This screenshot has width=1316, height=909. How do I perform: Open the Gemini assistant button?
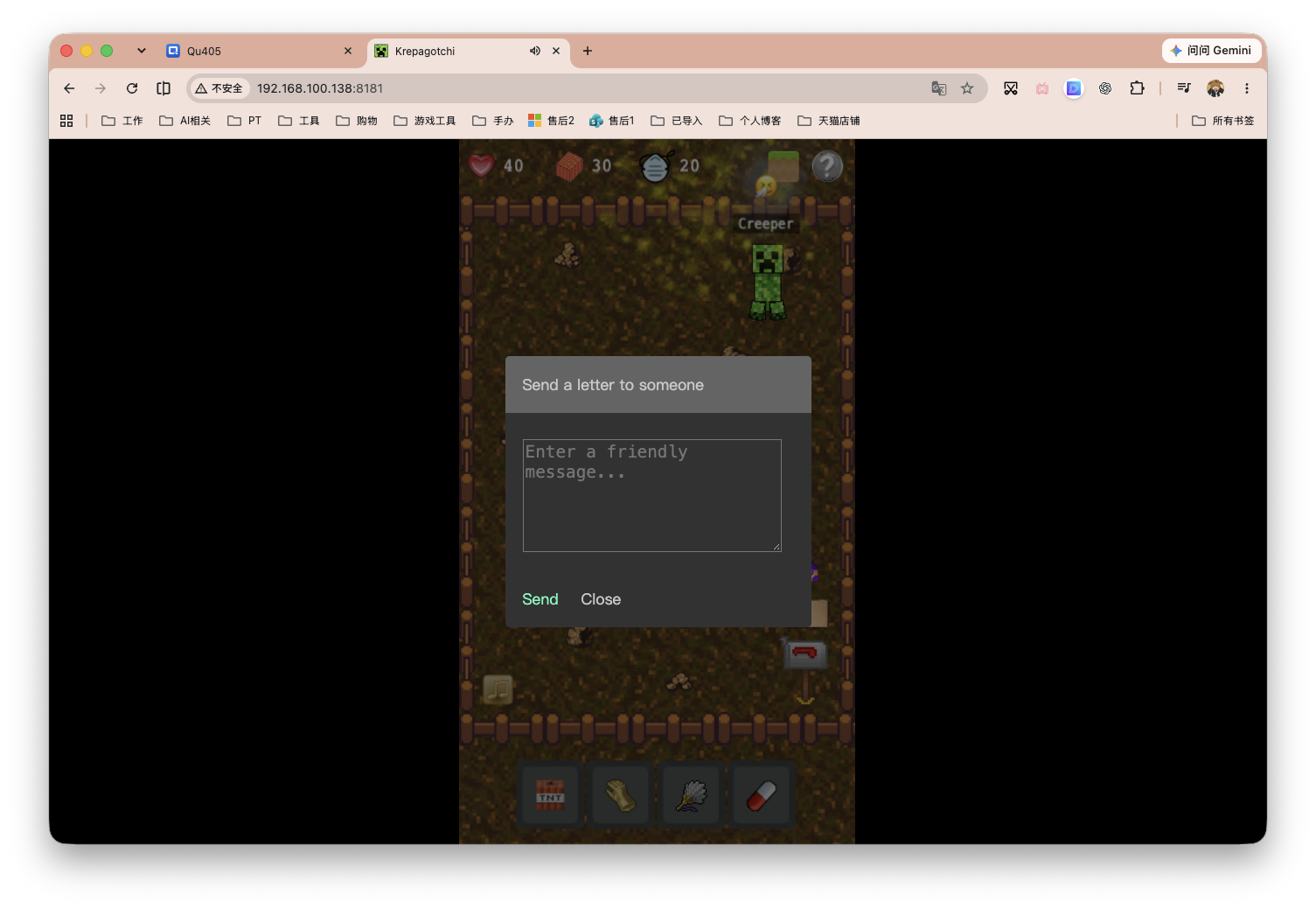(x=1211, y=51)
